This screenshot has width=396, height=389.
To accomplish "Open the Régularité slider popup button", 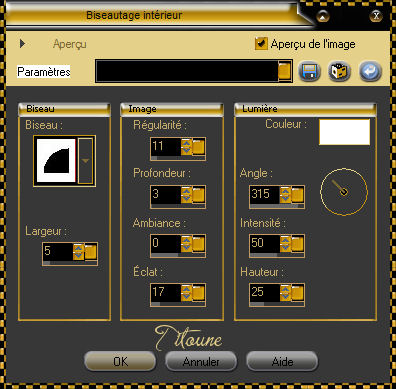I will click(198, 147).
